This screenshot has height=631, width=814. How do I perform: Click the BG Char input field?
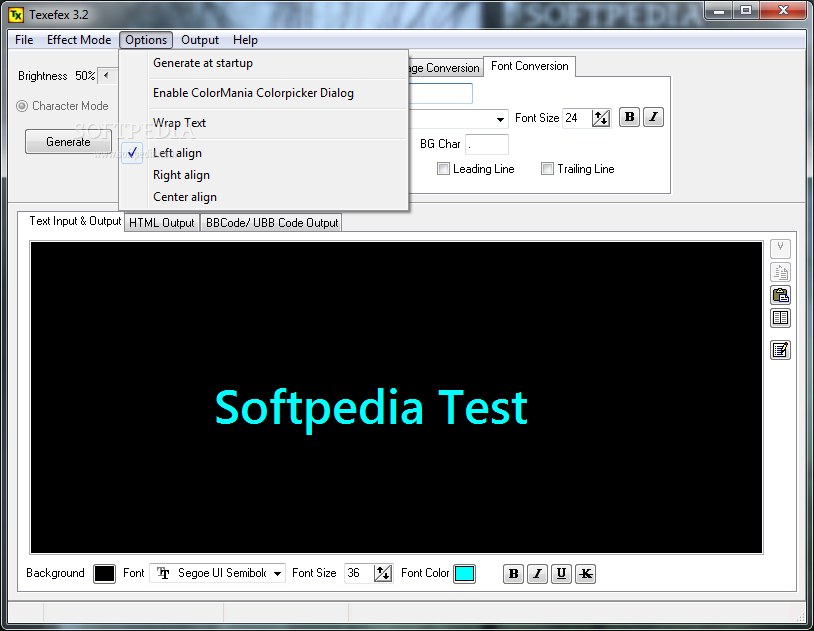pos(487,144)
